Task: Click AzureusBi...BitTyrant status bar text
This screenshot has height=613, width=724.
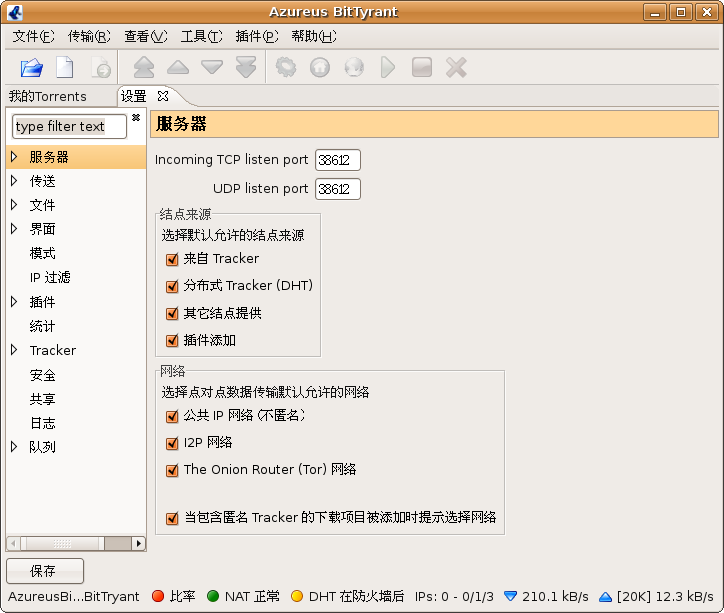Action: [x=73, y=596]
